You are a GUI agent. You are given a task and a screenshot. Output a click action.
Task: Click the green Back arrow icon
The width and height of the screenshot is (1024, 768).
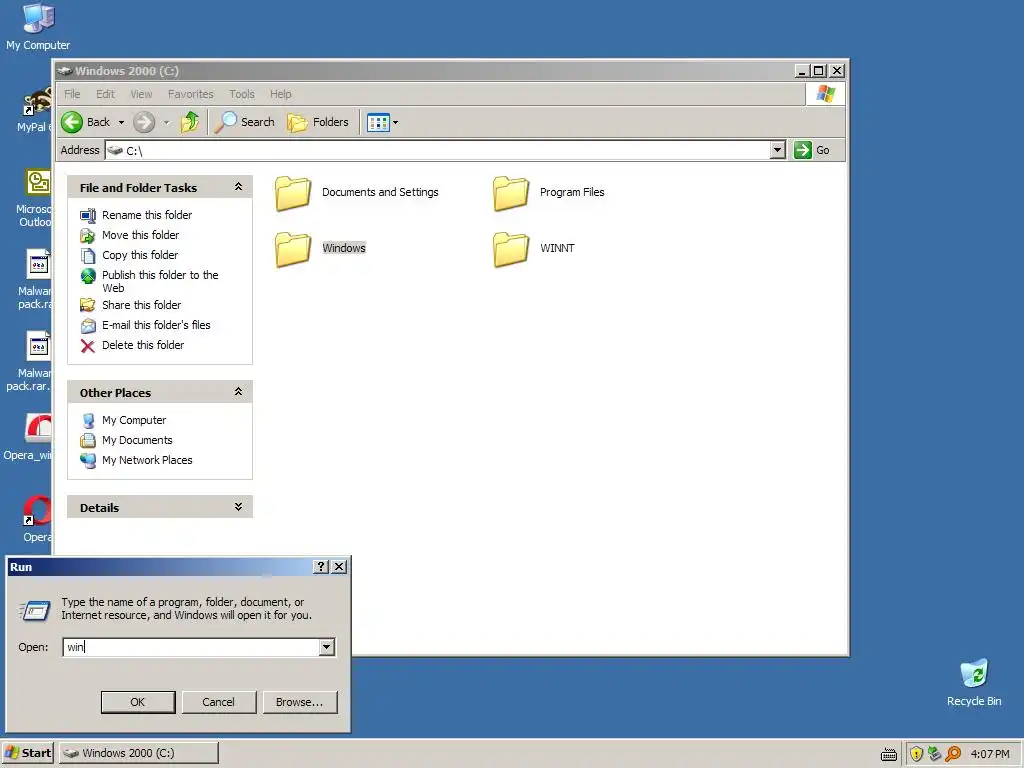pos(72,122)
